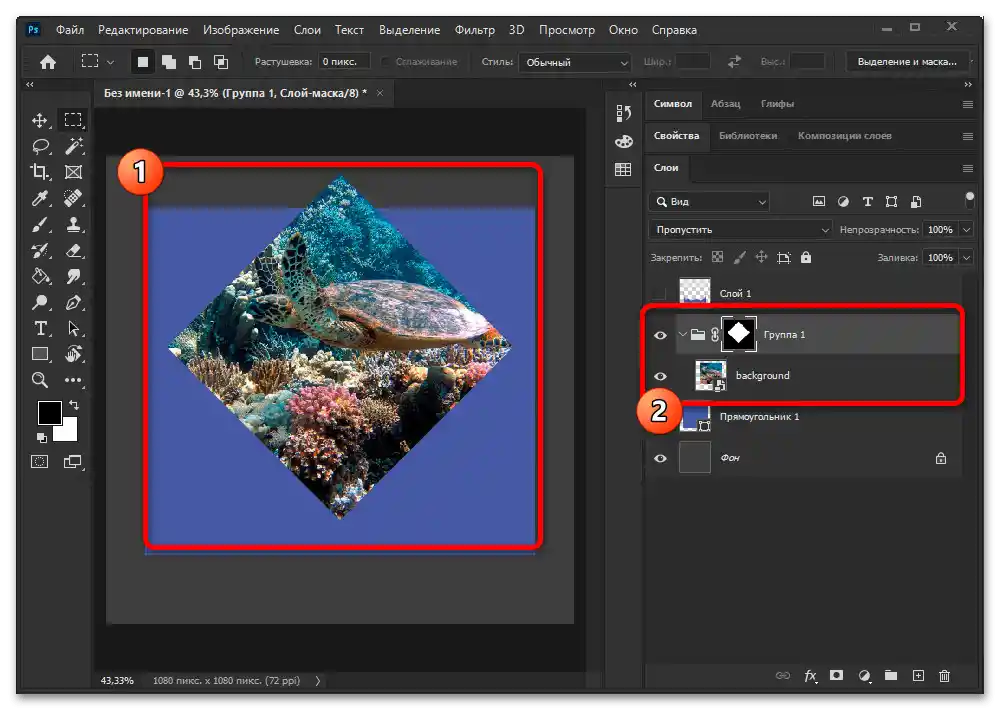
Task: Select the Path Selection tool
Action: (x=73, y=329)
